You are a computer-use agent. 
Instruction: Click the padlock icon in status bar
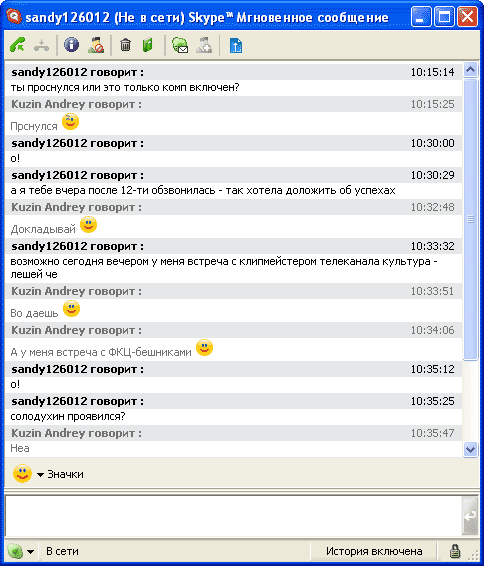pos(455,551)
